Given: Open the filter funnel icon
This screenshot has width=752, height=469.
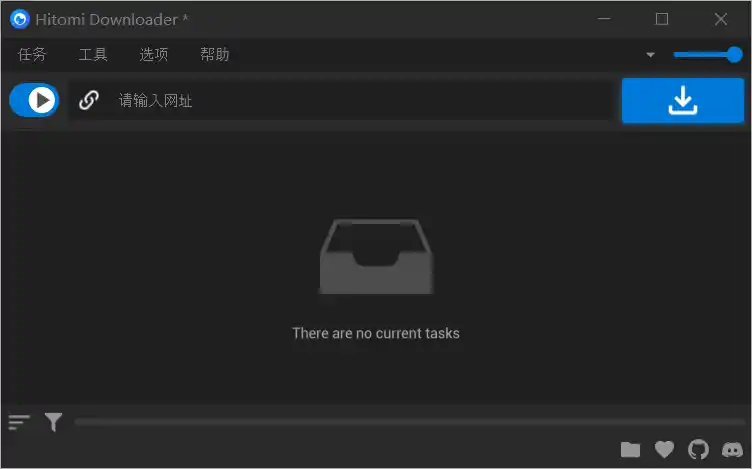Looking at the screenshot, I should pyautogui.click(x=53, y=422).
